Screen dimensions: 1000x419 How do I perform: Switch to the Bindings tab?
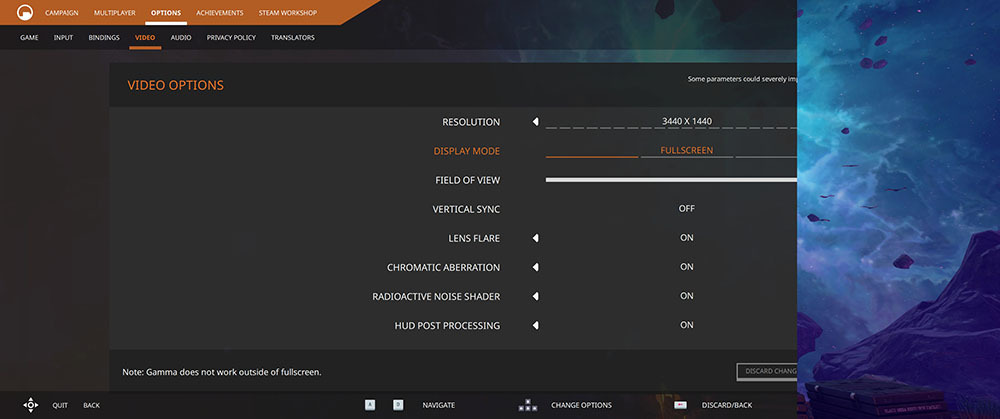point(104,38)
